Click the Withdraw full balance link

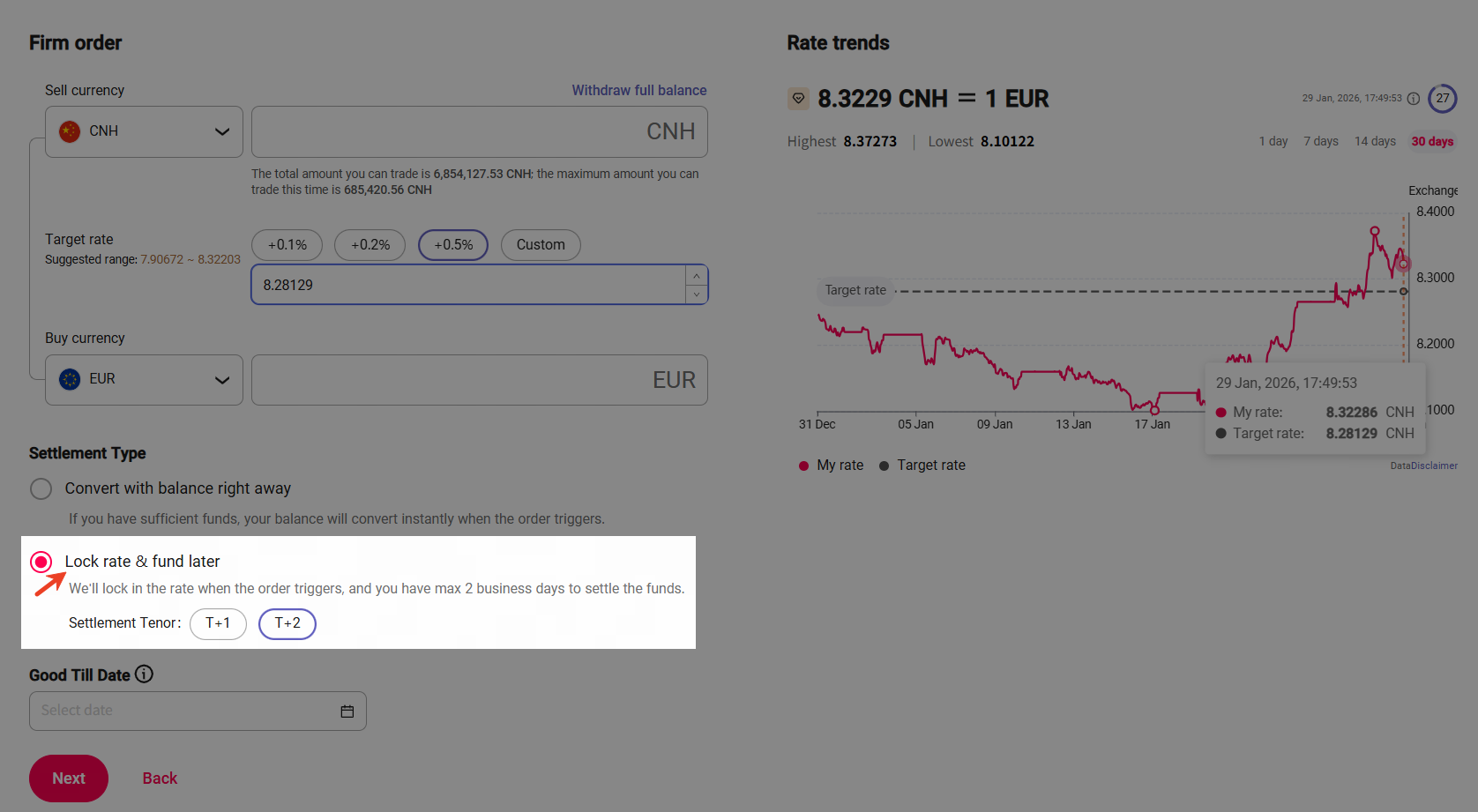point(638,90)
